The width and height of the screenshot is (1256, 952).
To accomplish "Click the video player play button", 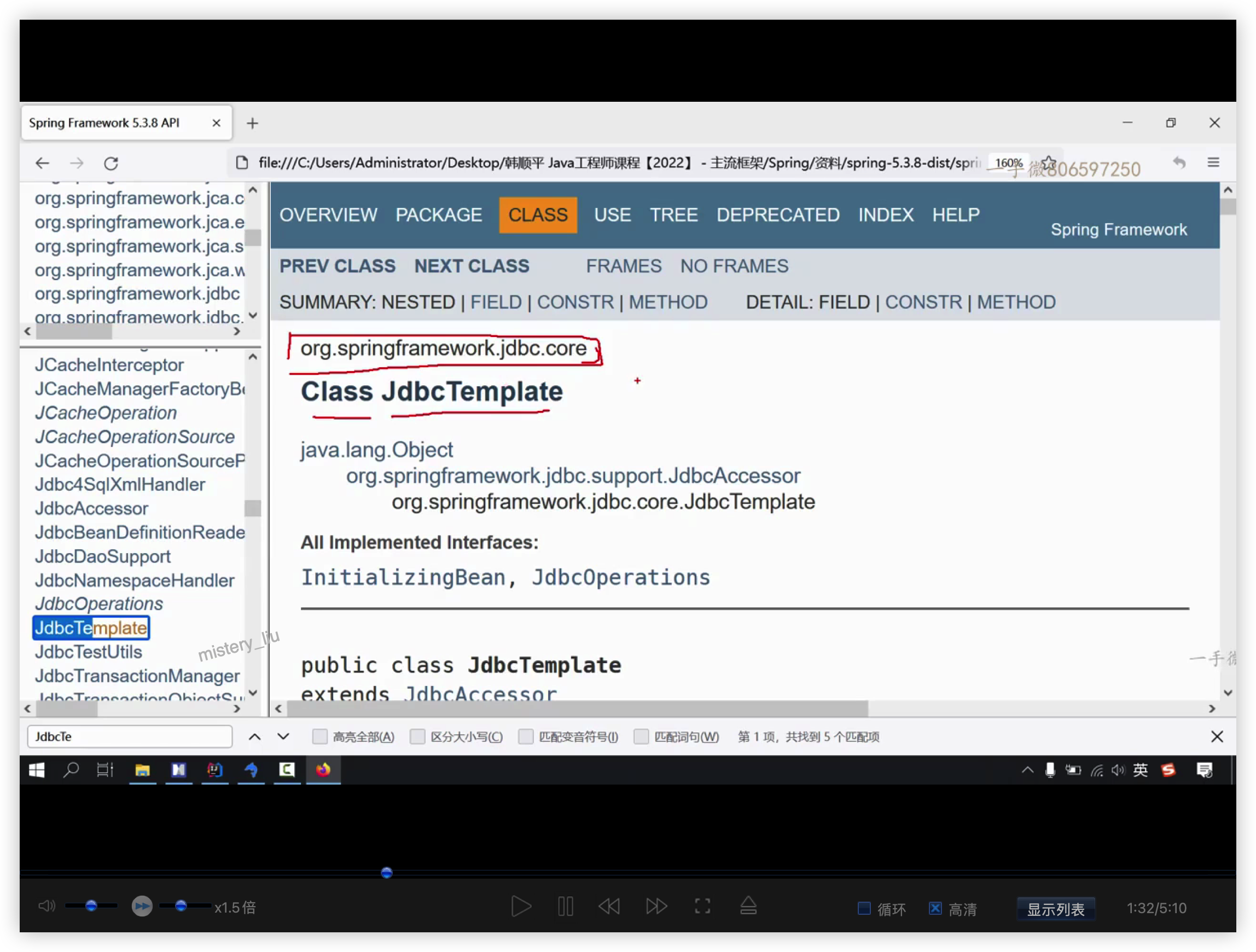I will point(521,907).
